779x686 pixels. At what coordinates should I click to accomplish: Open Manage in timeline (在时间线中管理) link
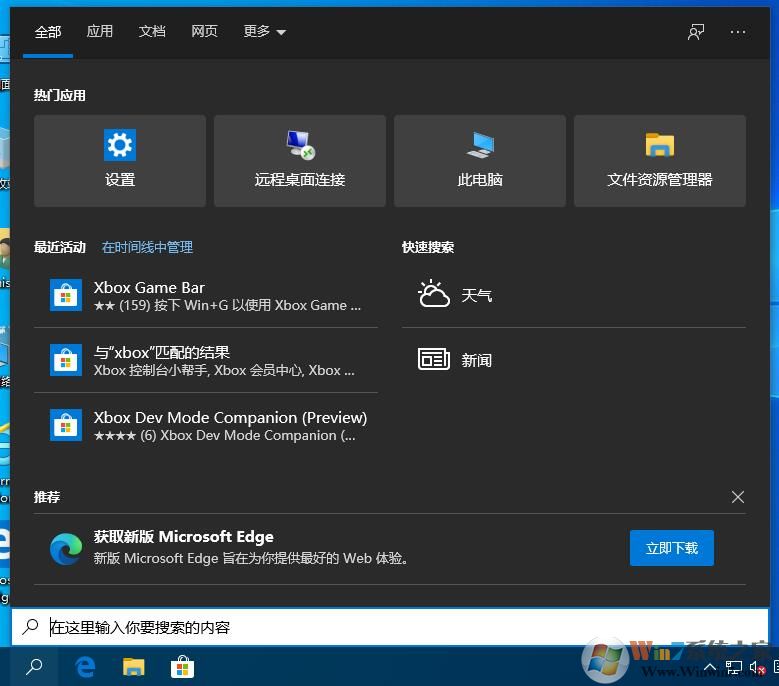click(147, 247)
